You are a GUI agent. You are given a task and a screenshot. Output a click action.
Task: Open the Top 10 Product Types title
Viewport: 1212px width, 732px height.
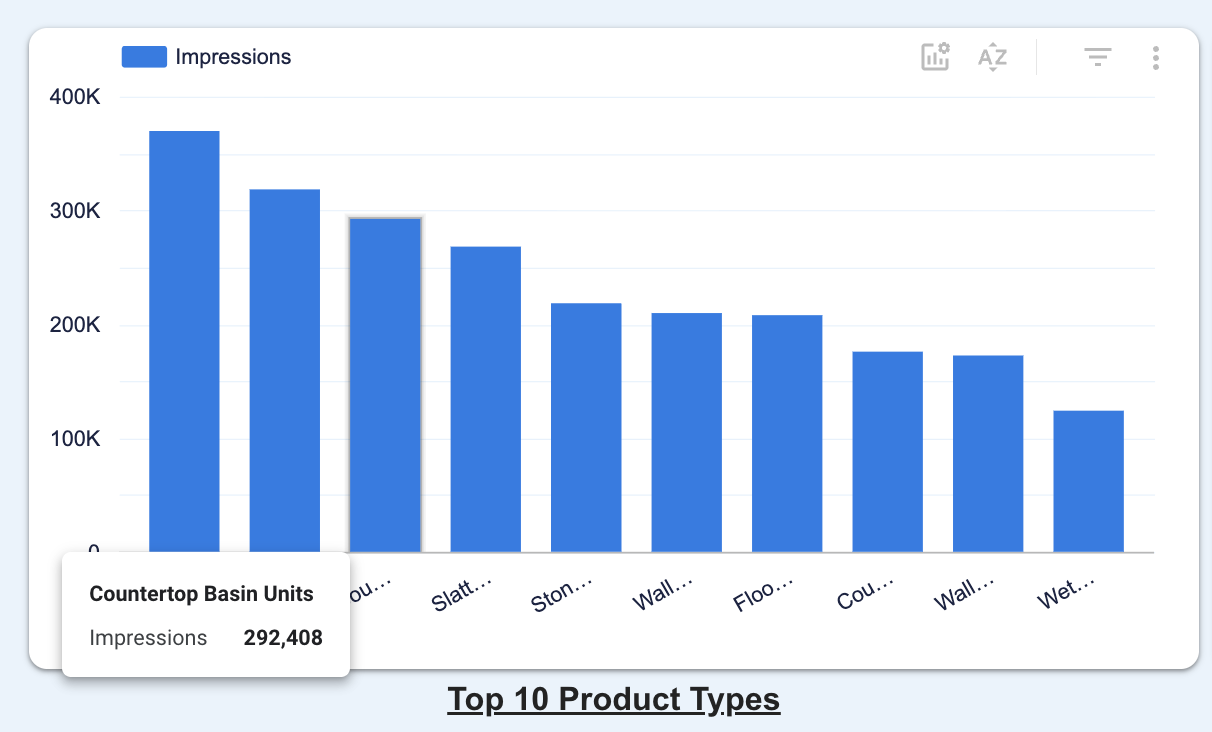pos(613,699)
